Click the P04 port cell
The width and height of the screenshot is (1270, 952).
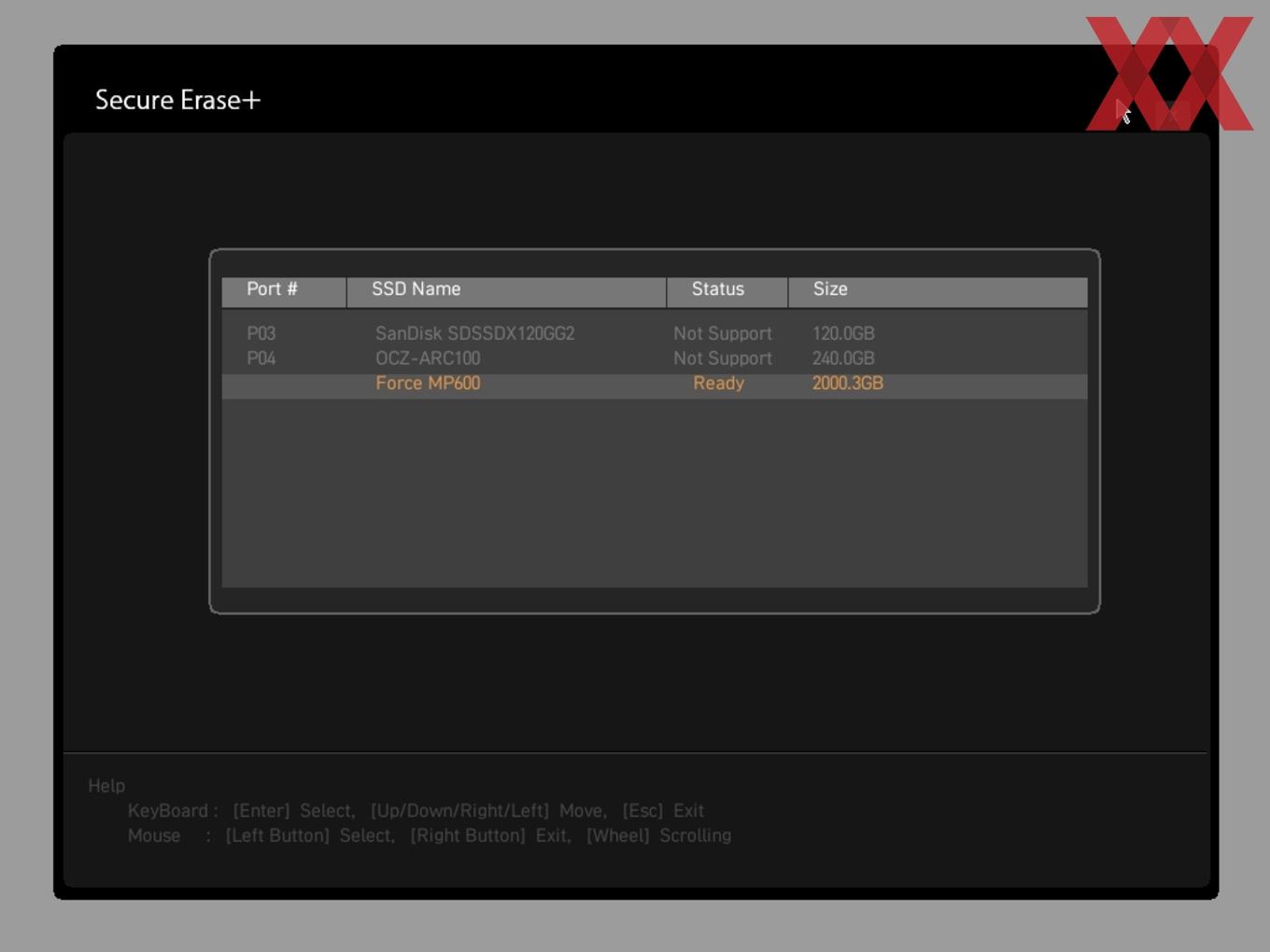tap(261, 358)
